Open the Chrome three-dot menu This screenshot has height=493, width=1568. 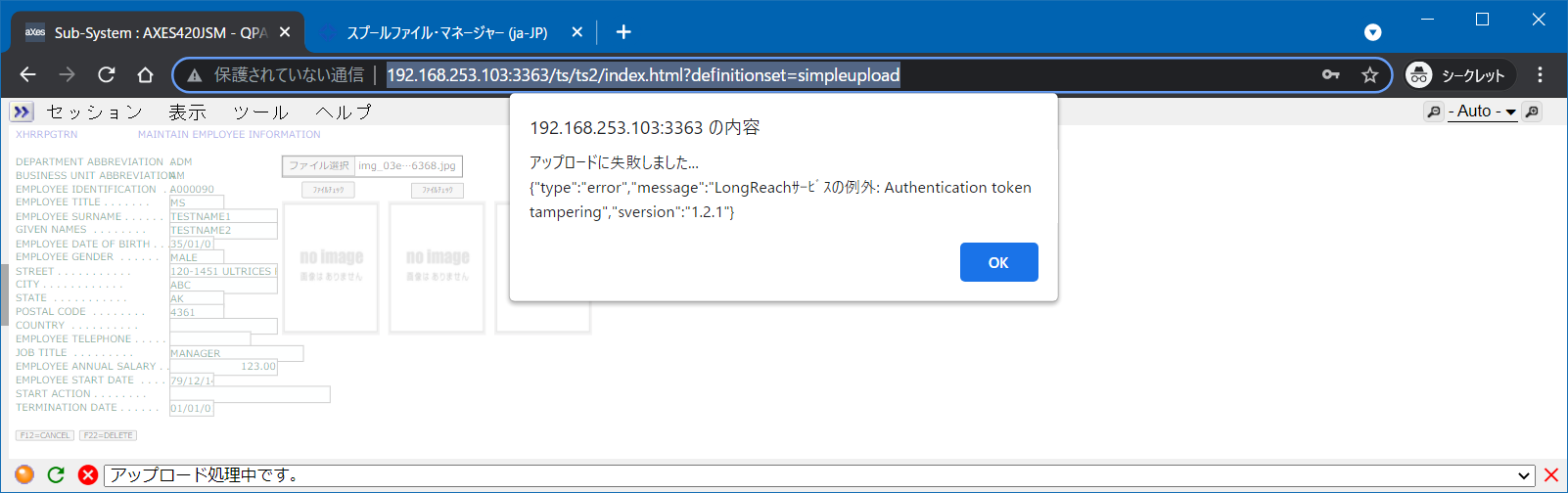click(1540, 74)
